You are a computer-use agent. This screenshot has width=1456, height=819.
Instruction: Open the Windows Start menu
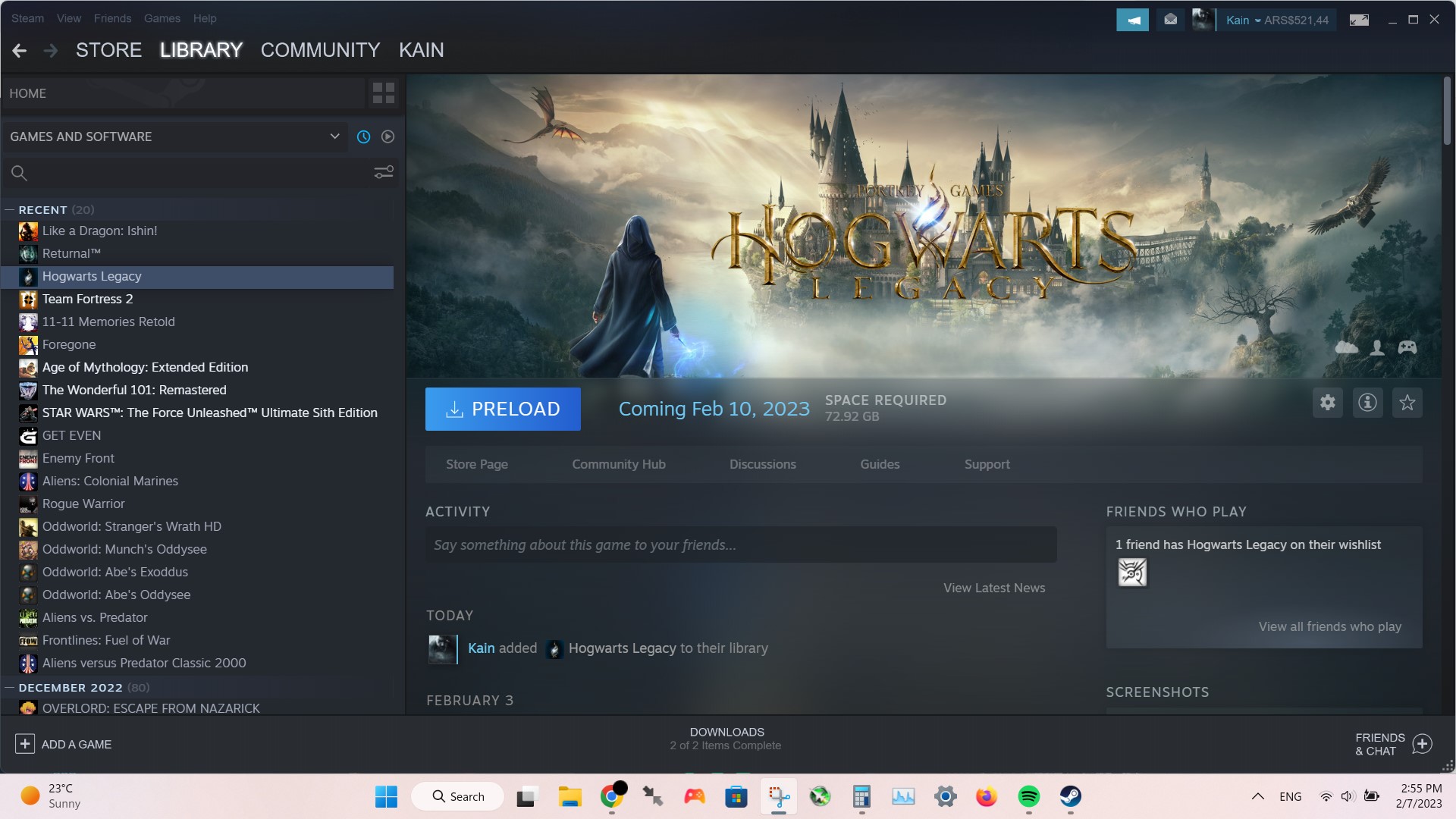point(386,796)
